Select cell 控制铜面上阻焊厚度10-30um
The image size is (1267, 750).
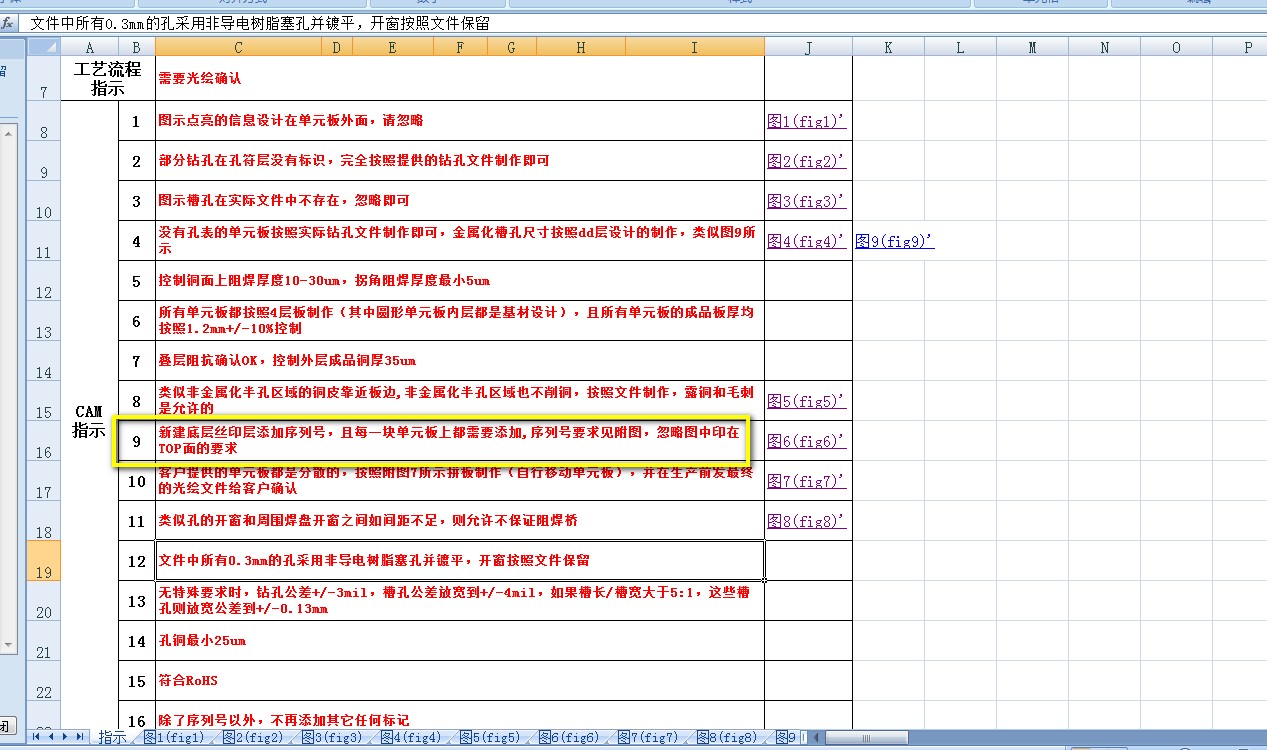(x=460, y=281)
